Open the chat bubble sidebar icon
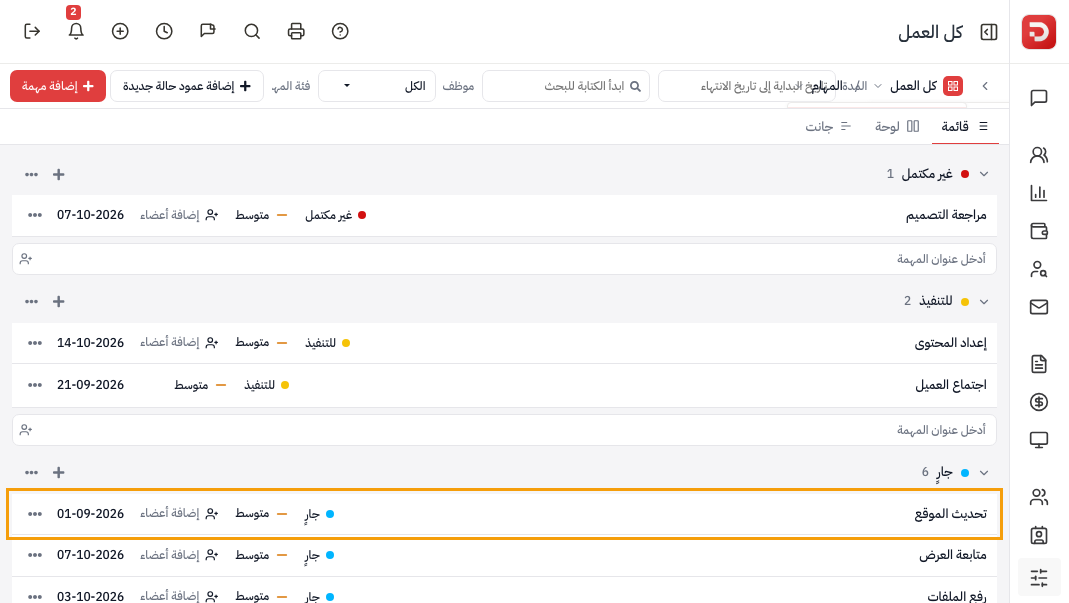Viewport: 1069px width, 603px height. pyautogui.click(x=1039, y=98)
